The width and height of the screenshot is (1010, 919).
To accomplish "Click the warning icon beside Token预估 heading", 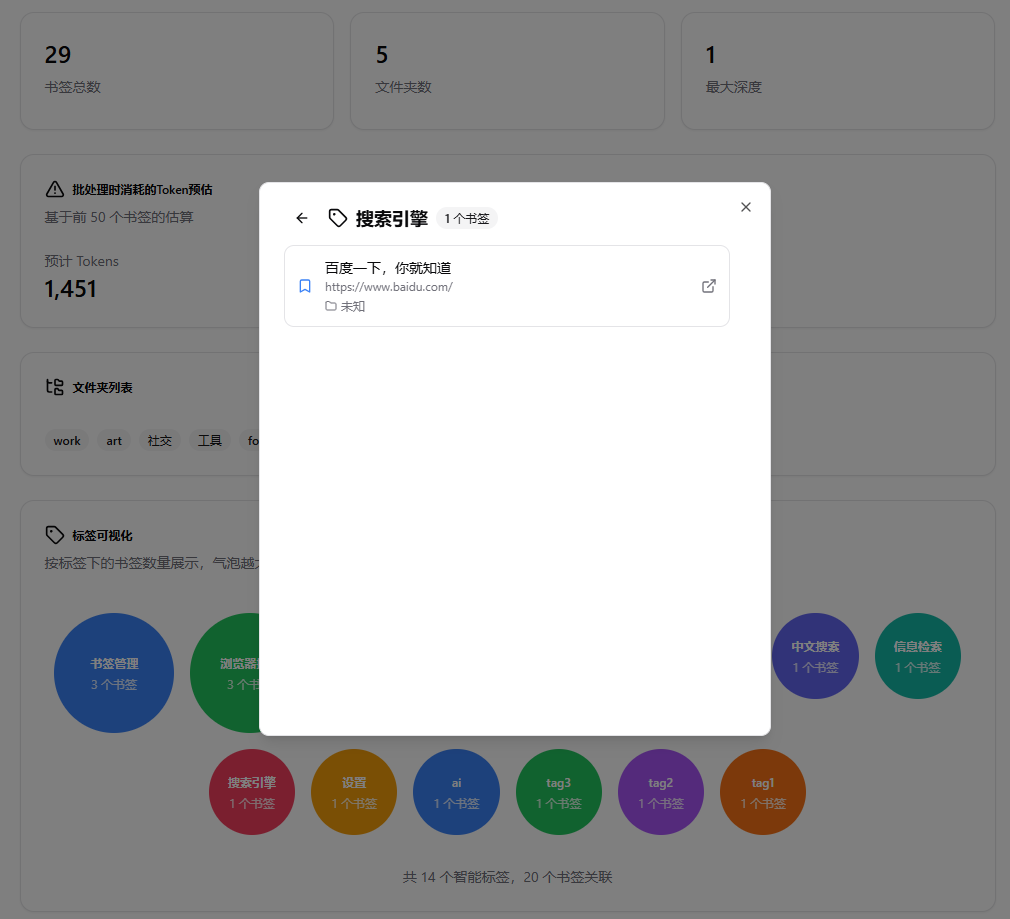I will tap(55, 189).
